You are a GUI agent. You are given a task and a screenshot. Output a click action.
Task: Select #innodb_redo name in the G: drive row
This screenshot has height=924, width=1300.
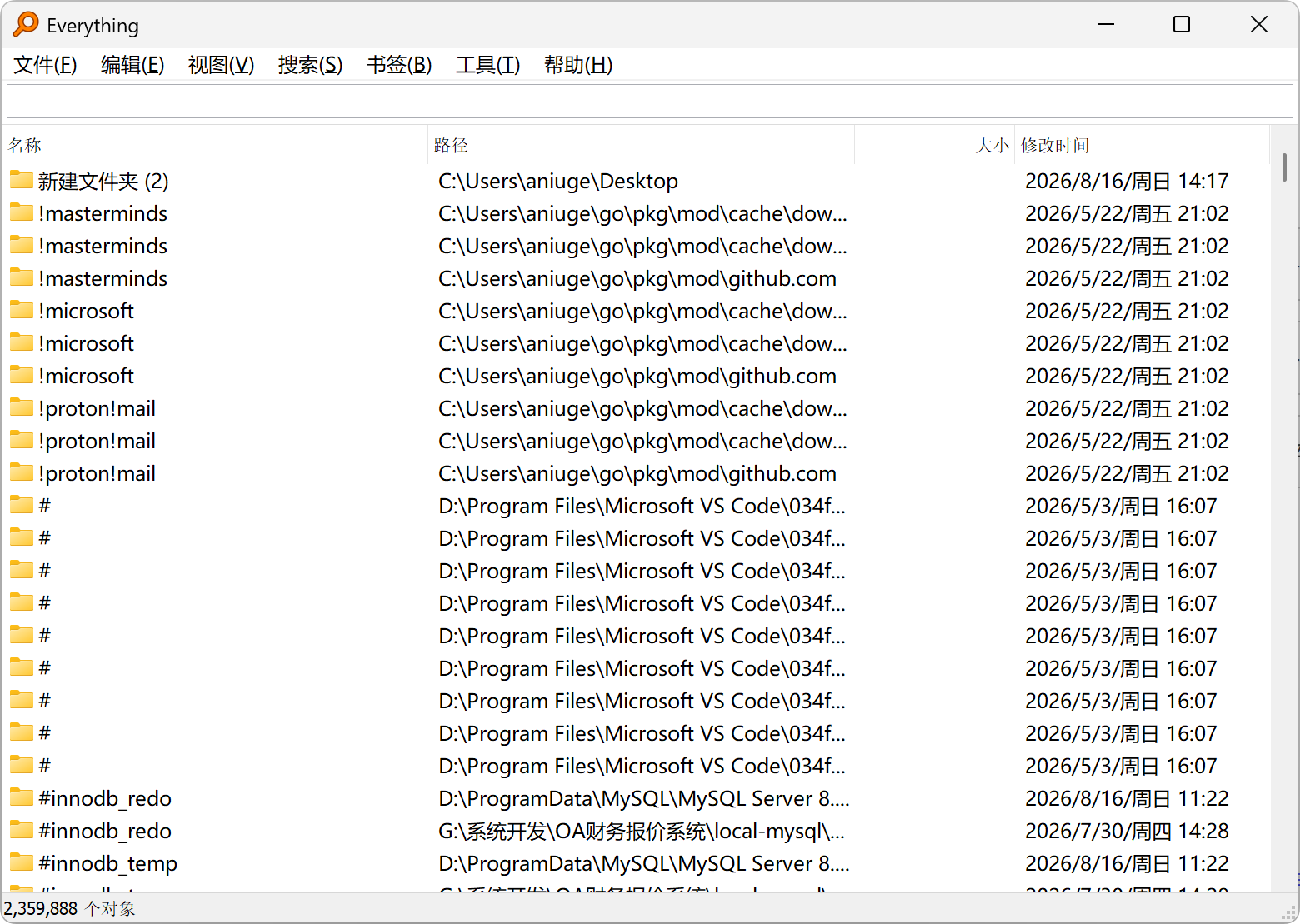105,831
